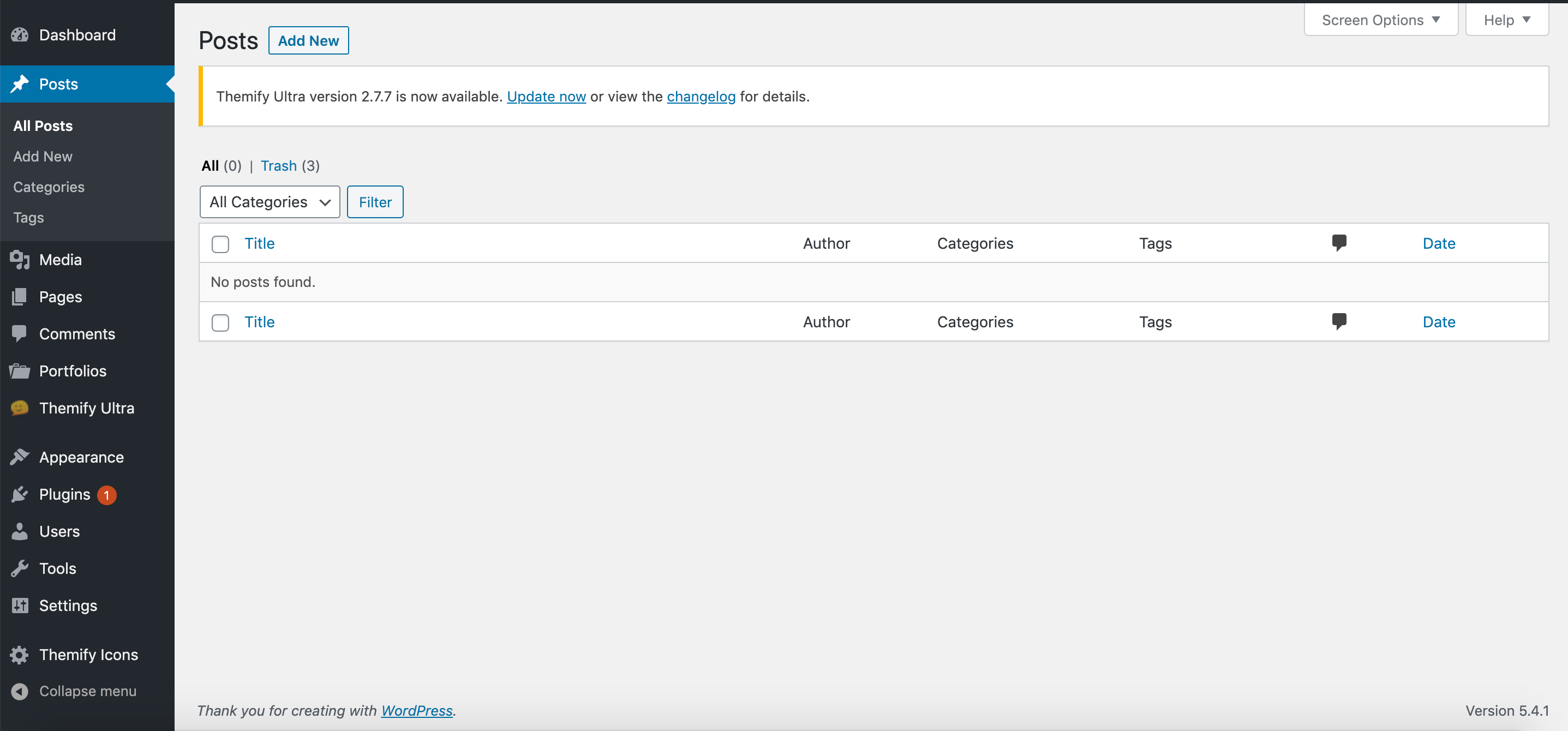
Task: Expand the Screen Options panel
Action: pyautogui.click(x=1380, y=20)
